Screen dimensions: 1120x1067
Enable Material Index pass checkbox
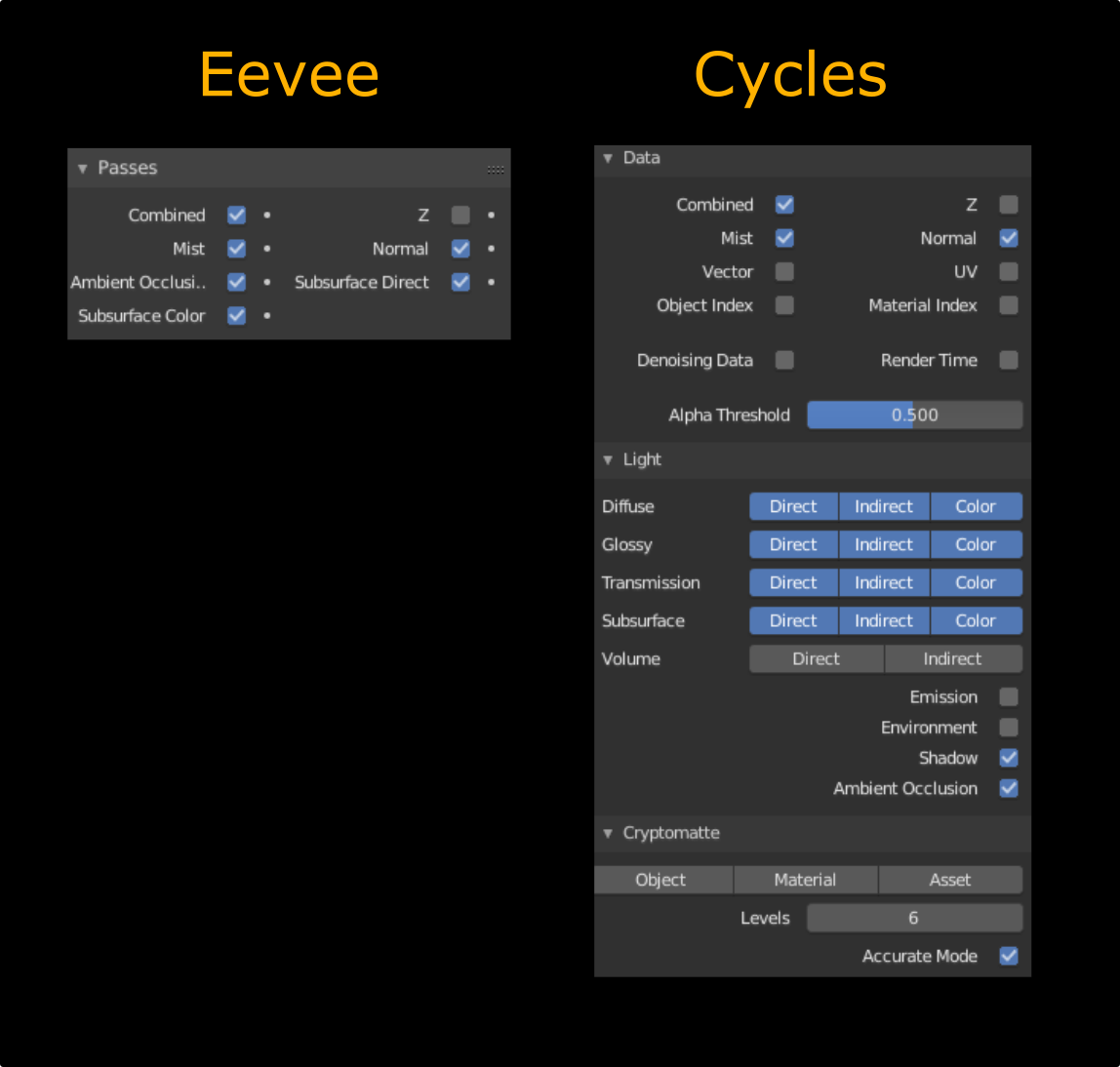pos(1009,305)
